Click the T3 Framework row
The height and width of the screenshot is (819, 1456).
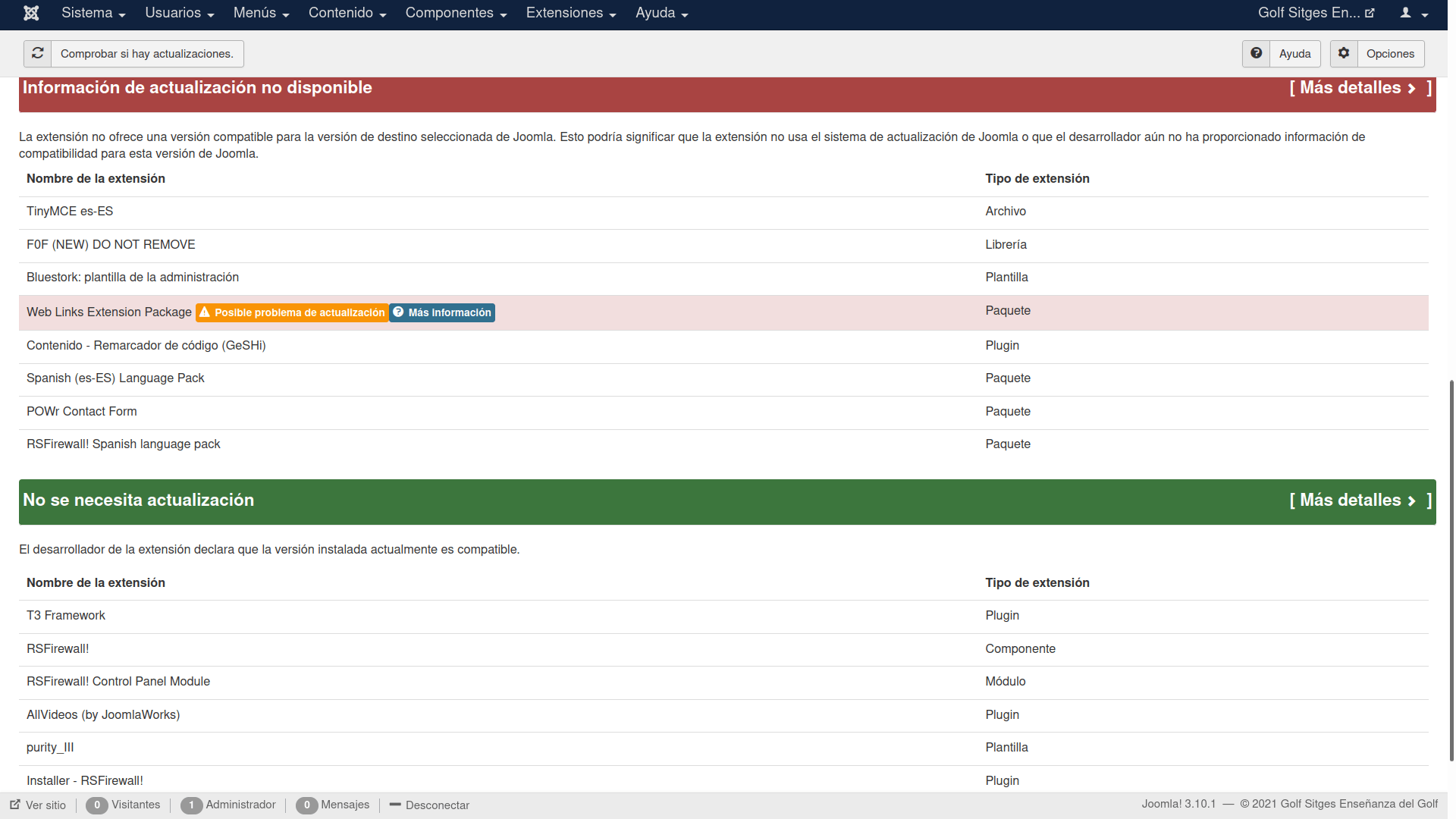click(723, 616)
